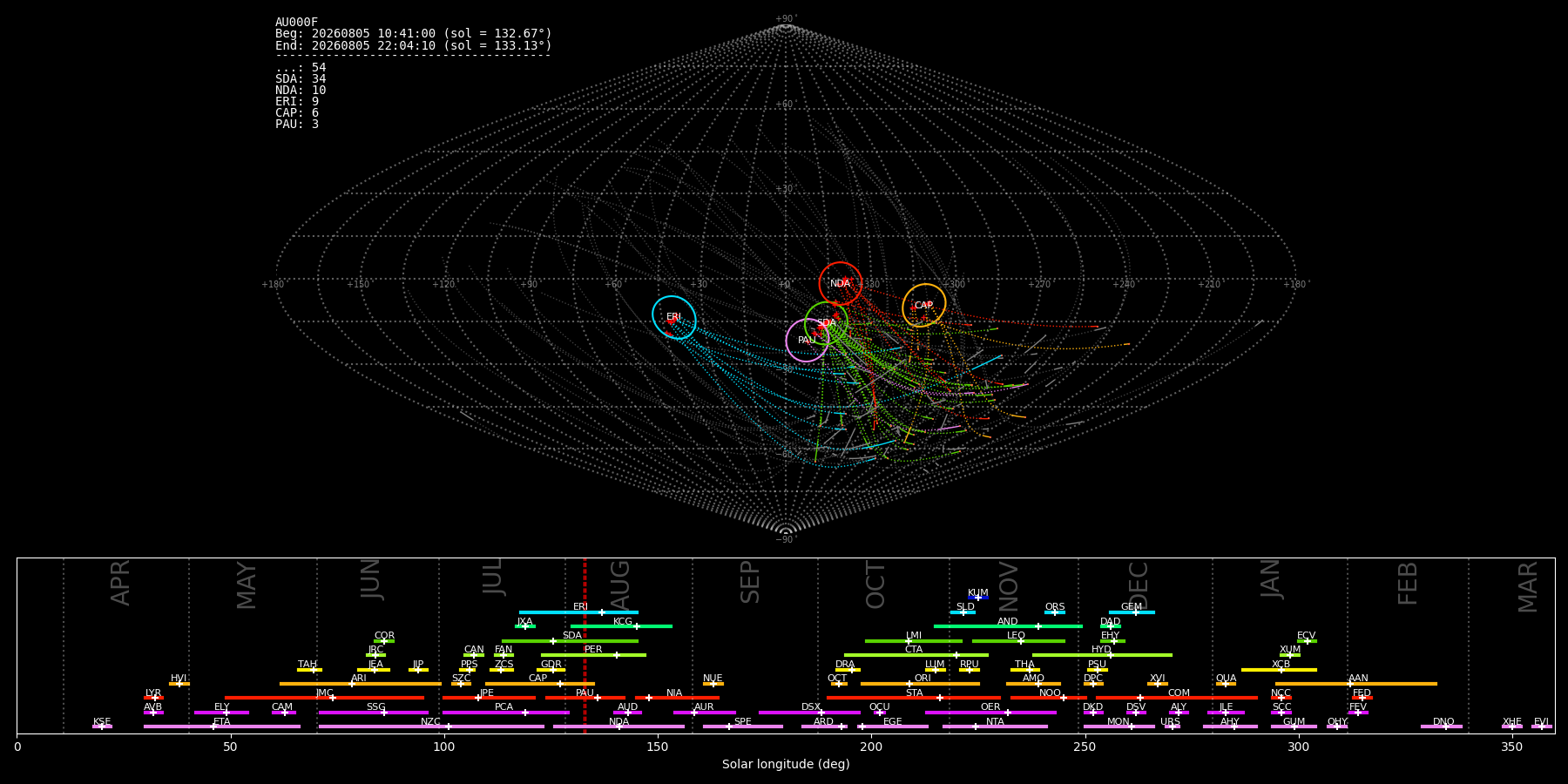Click the KUM shower marker at top
Viewport: 1568px width, 784px height.
coord(978,598)
